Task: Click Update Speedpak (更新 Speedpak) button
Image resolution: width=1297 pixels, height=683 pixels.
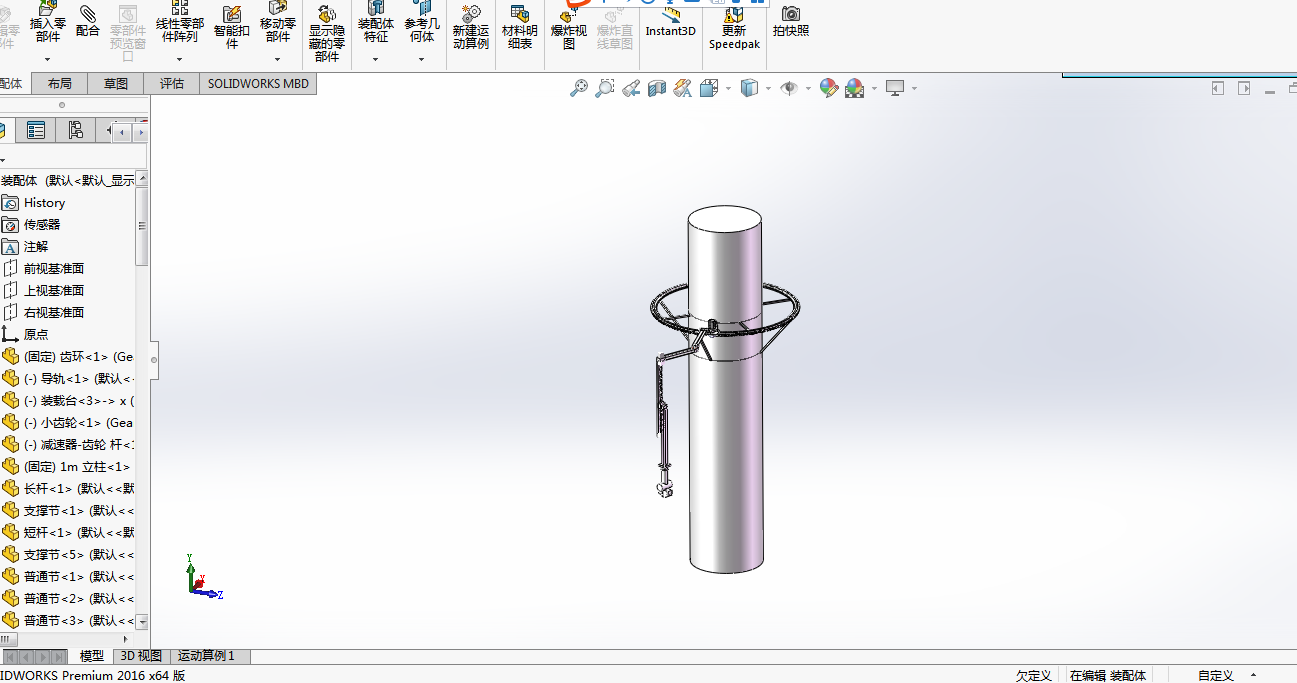Action: click(x=734, y=28)
